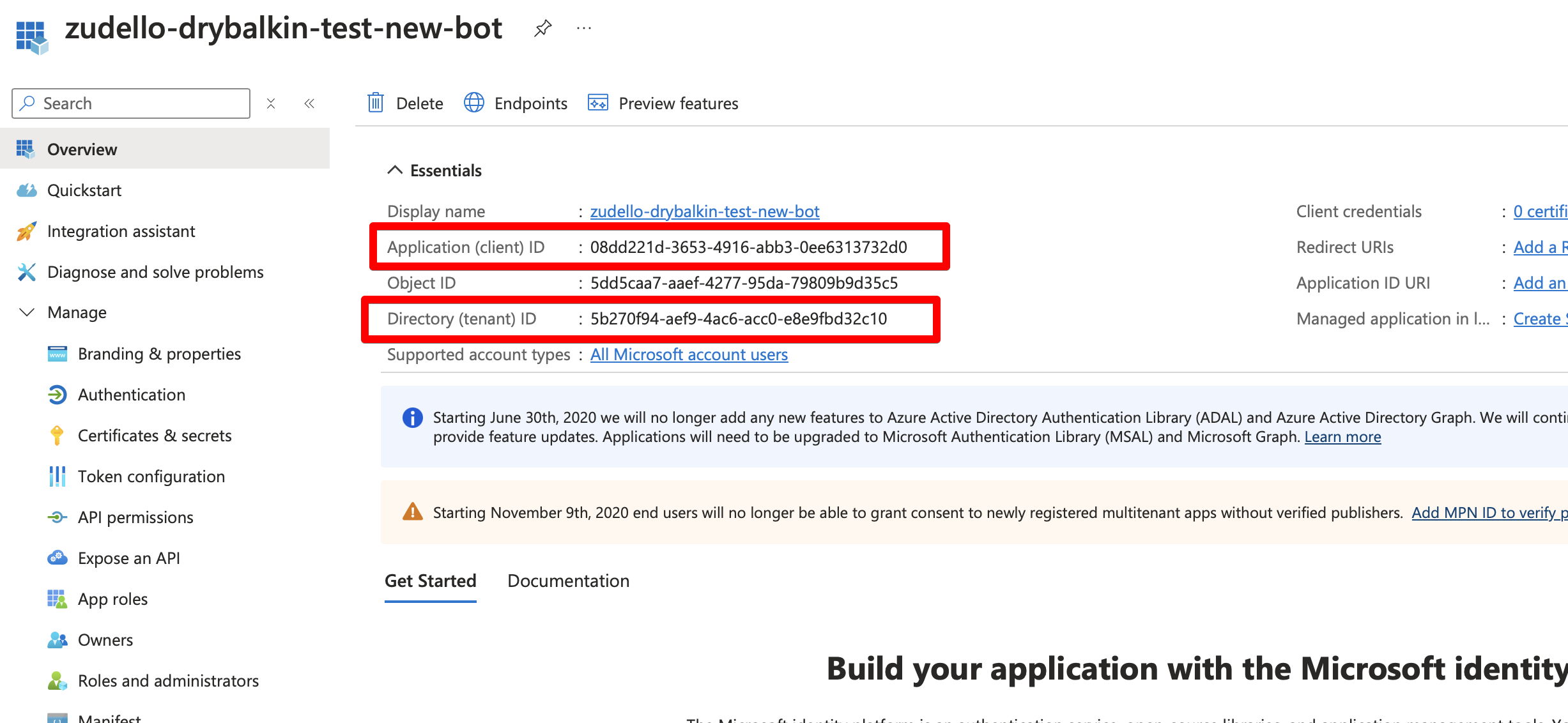Click the Directory (tenant) ID value
The height and width of the screenshot is (723, 1568).
click(739, 319)
